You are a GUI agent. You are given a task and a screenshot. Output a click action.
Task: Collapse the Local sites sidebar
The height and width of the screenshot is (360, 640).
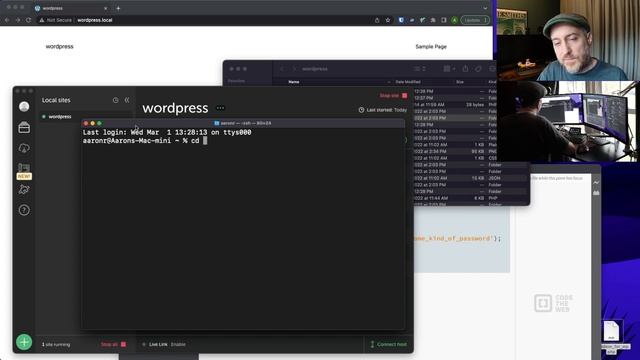(x=127, y=100)
